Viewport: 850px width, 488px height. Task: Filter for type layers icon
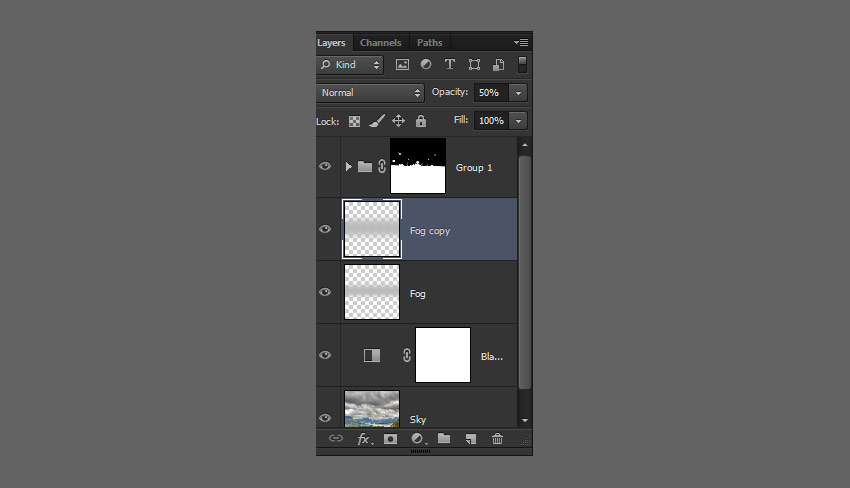450,65
